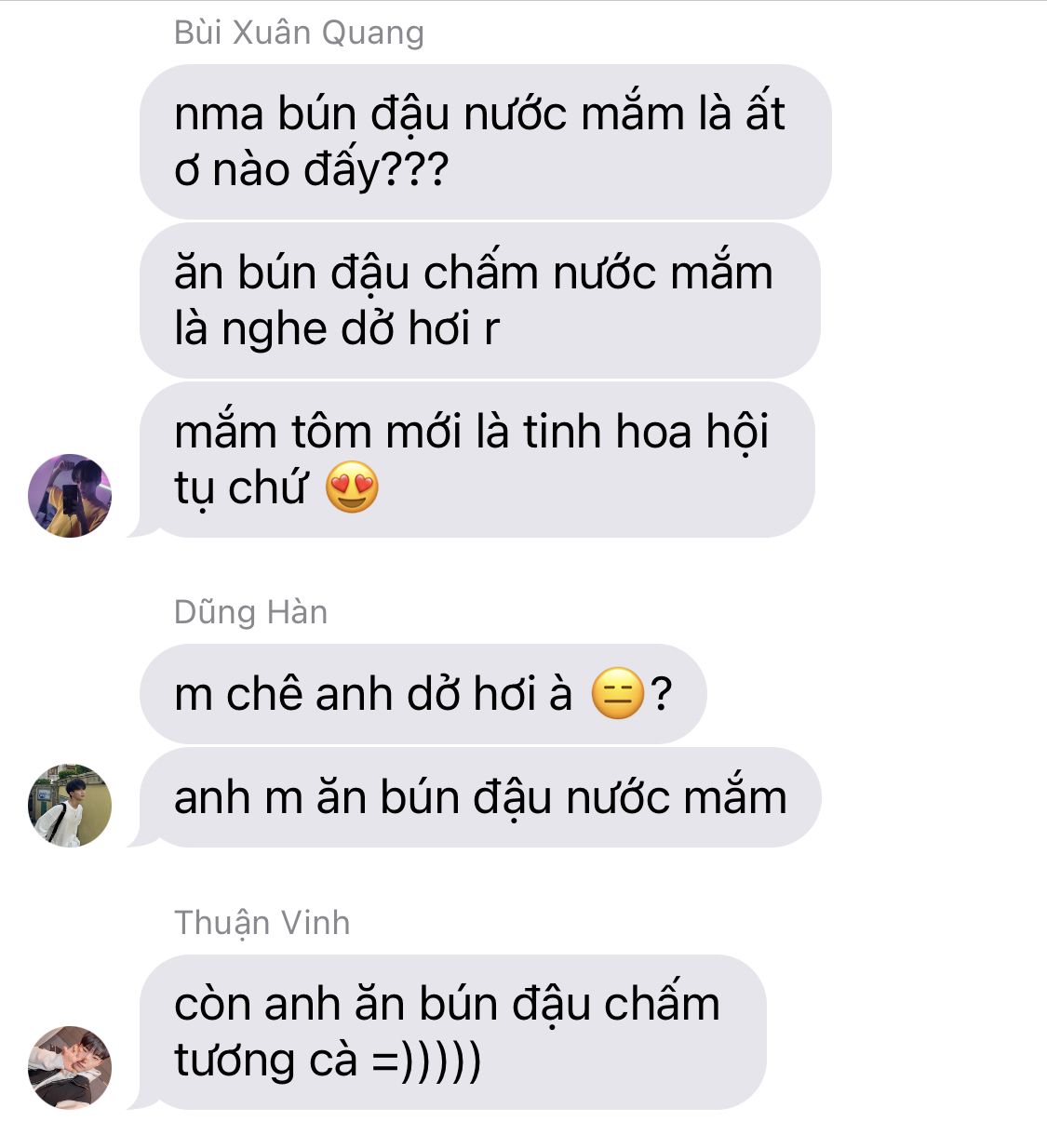Select the 'mắm tôm mới là tinh hoa' bubble

(477, 460)
